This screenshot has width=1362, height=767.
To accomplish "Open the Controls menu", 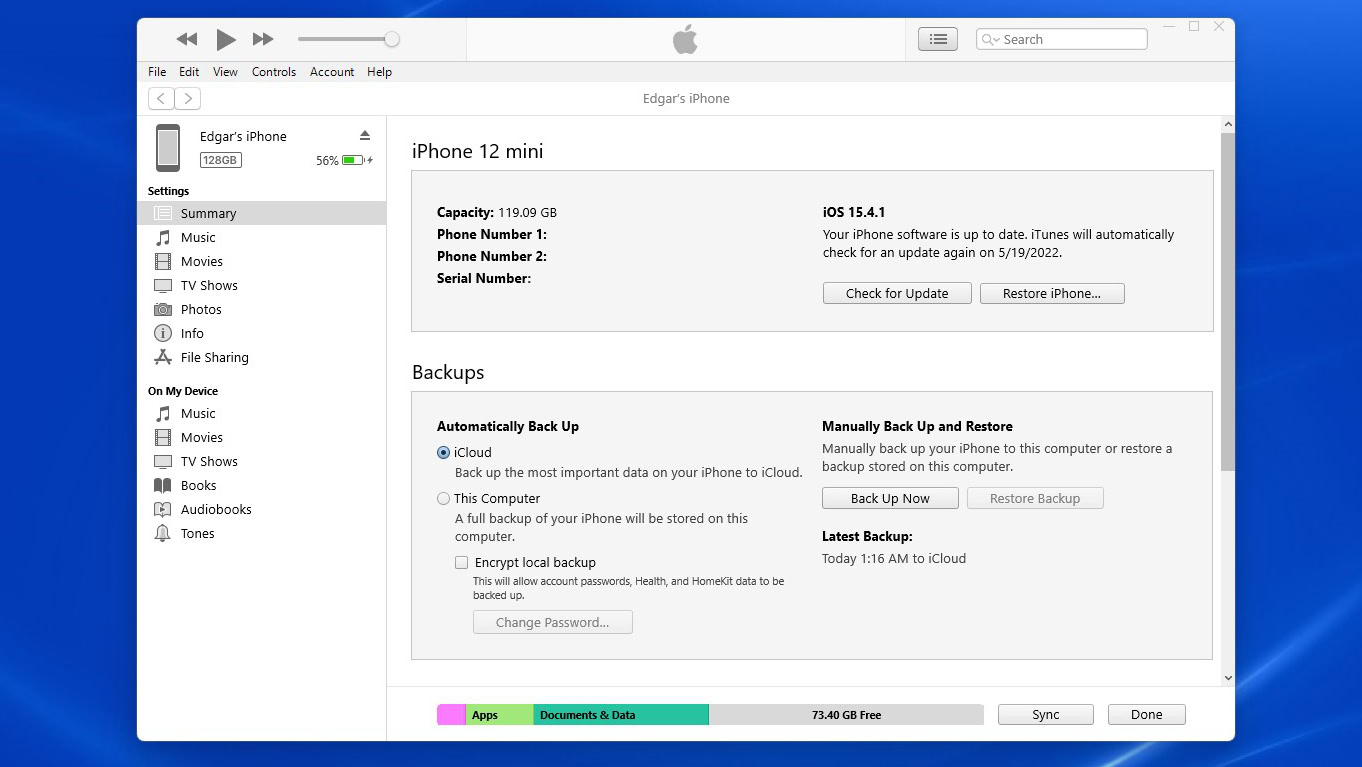I will point(274,72).
